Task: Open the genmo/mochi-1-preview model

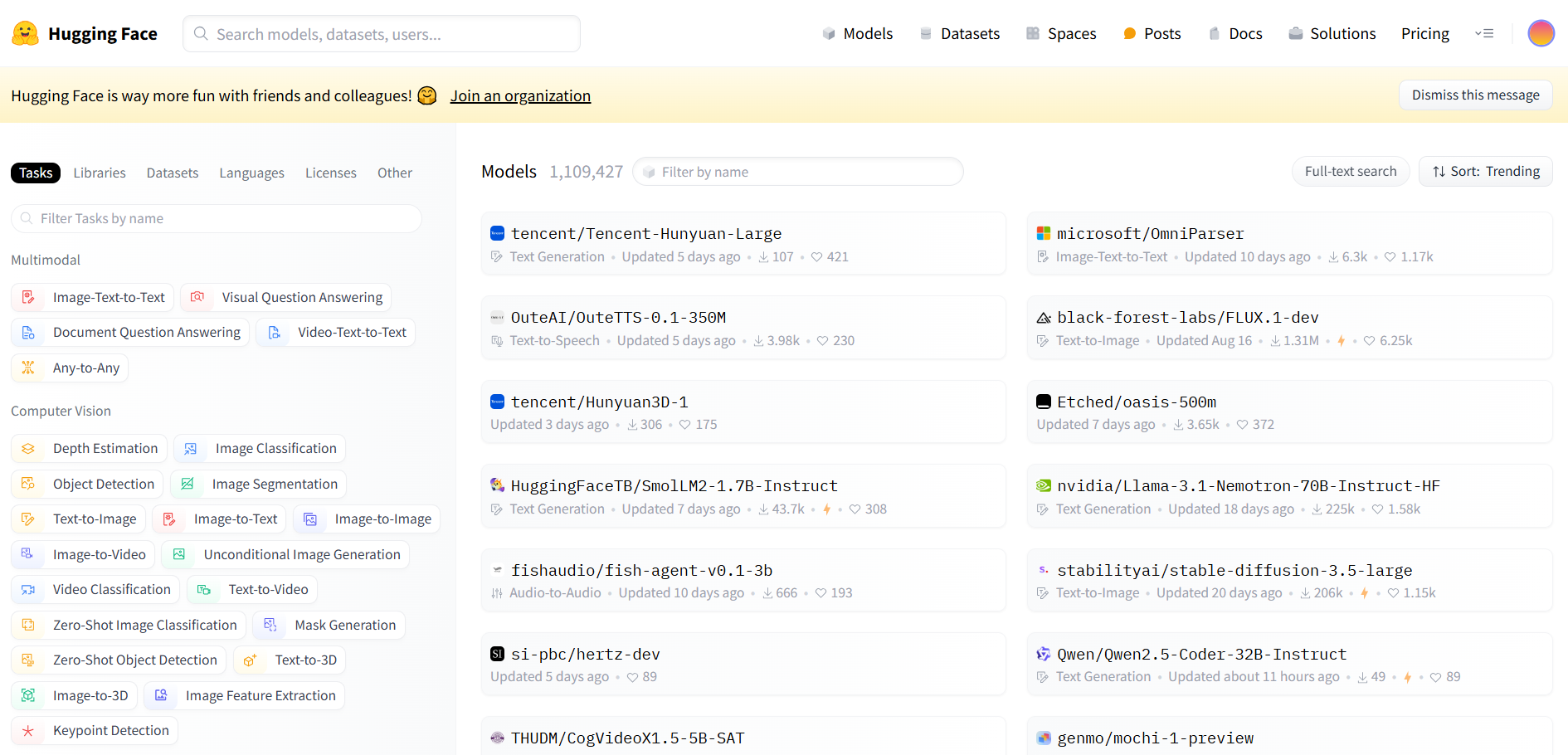Action: tap(1290, 737)
